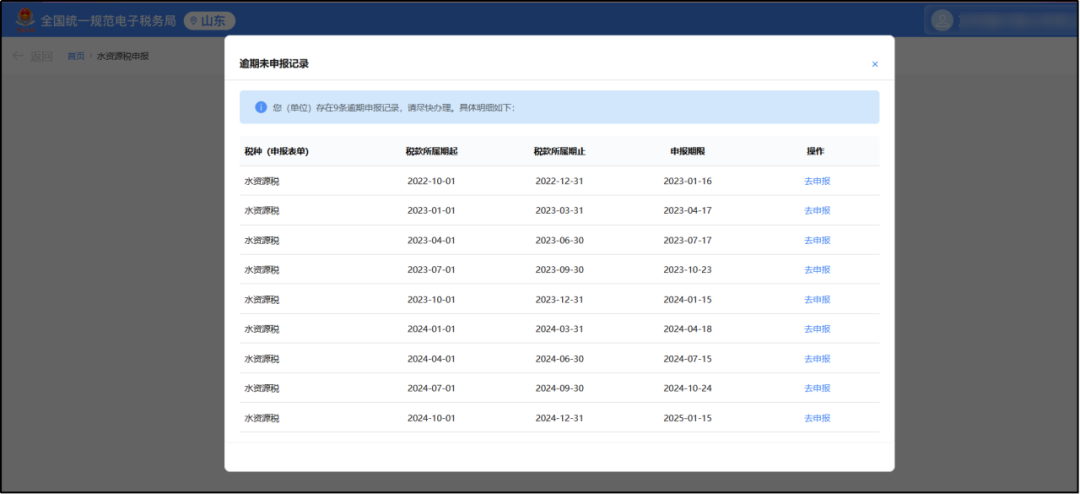
Task: Click deadline cell 2024-07-15
Action: coord(687,359)
